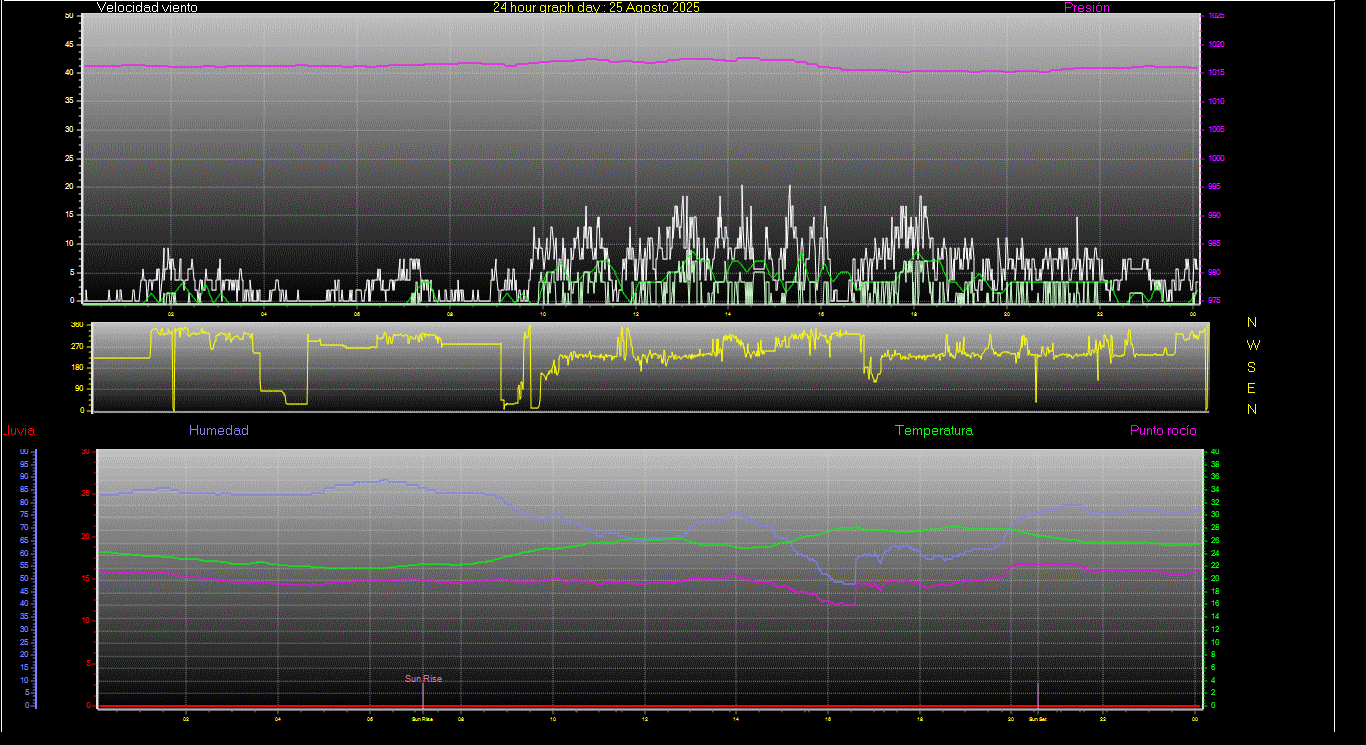Click the 'Sun Set' marker on time axis

1037,718
